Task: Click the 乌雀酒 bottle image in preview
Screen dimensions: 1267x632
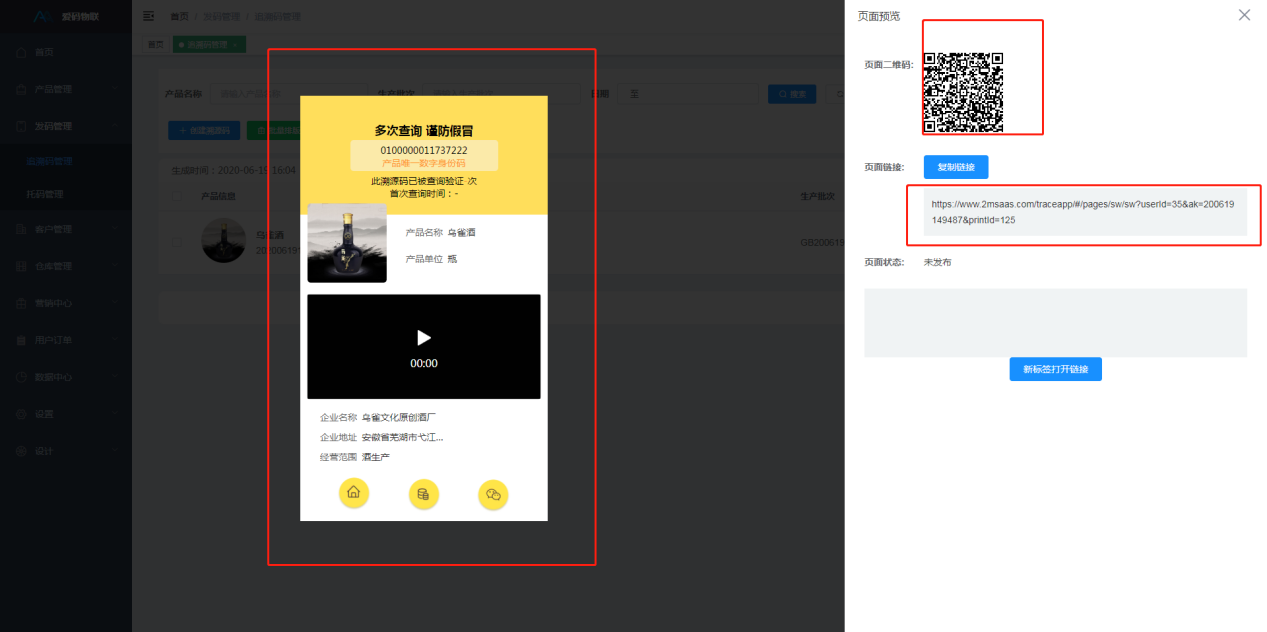Action: pyautogui.click(x=347, y=243)
